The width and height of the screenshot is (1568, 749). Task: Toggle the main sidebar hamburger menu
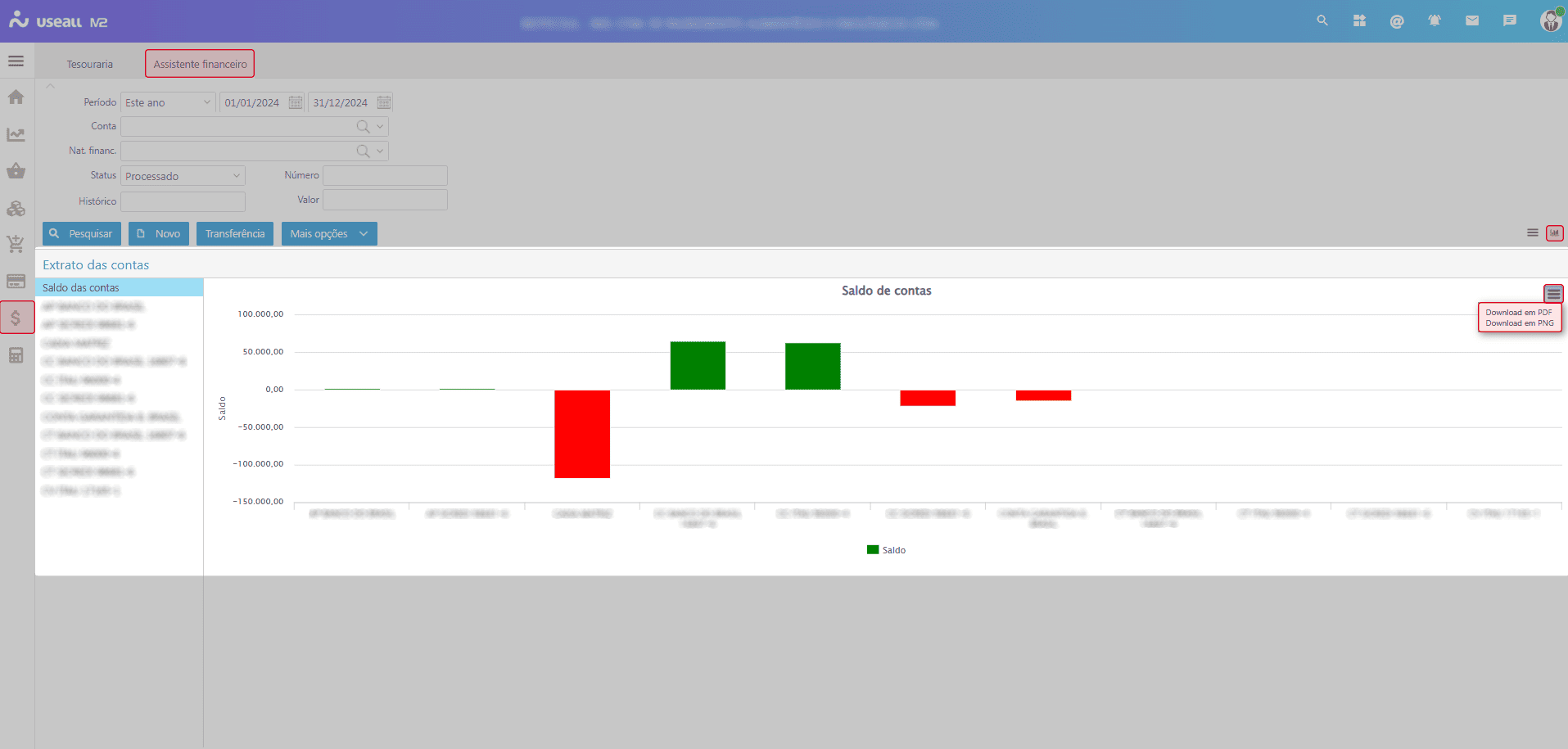tap(16, 61)
